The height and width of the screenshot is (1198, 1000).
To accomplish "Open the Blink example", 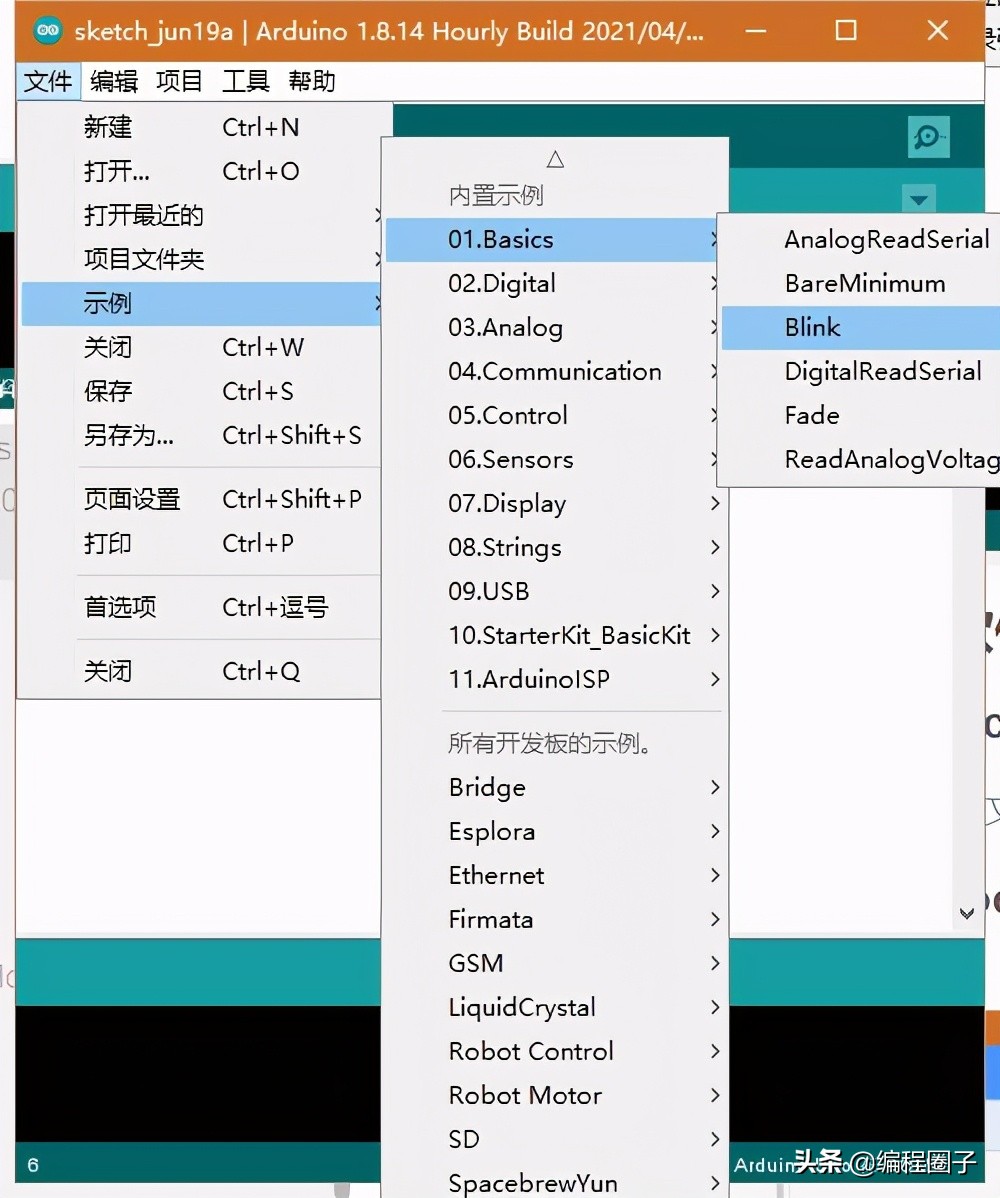I will [861, 328].
